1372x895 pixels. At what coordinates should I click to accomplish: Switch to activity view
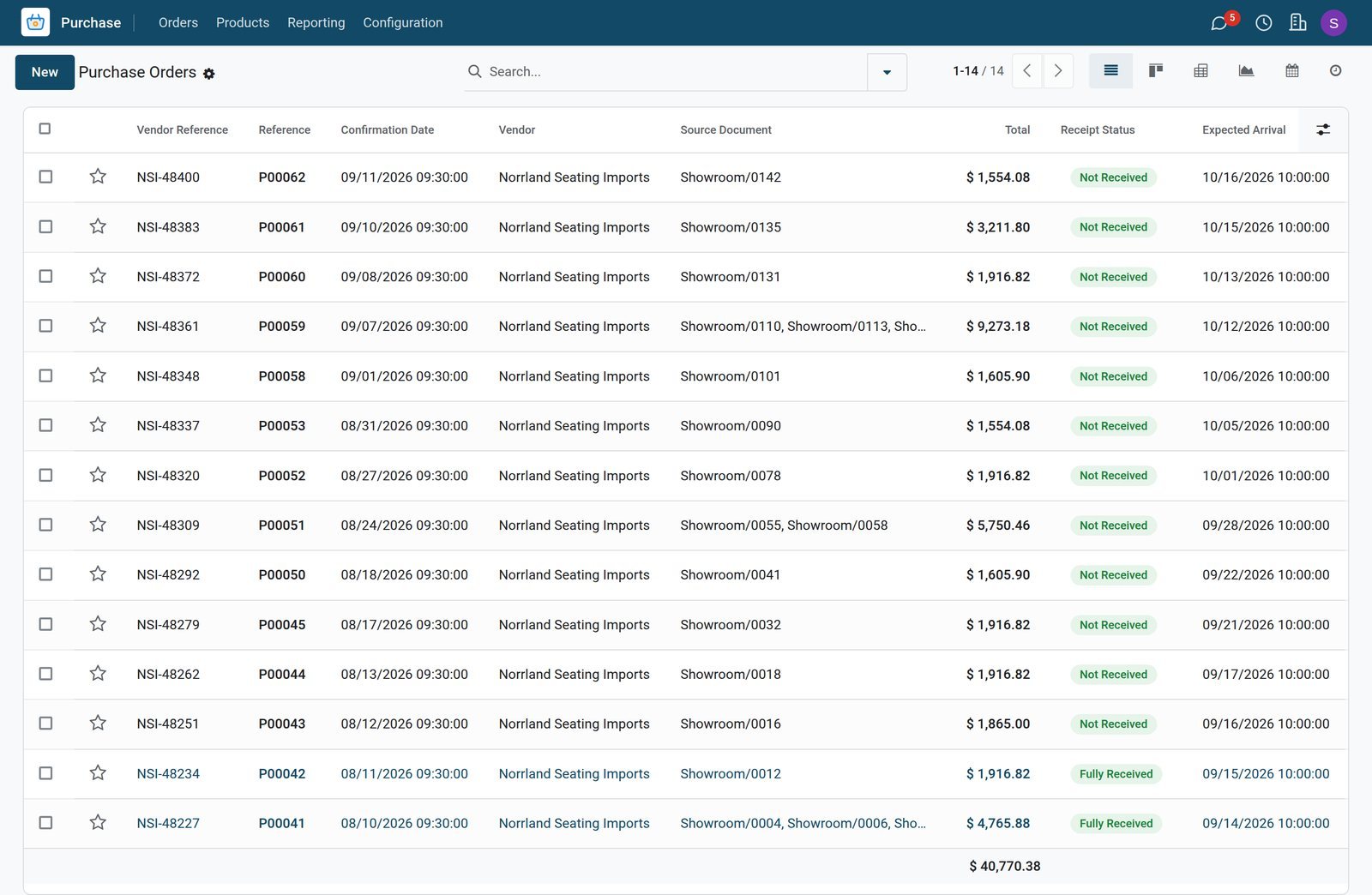pyautogui.click(x=1335, y=71)
